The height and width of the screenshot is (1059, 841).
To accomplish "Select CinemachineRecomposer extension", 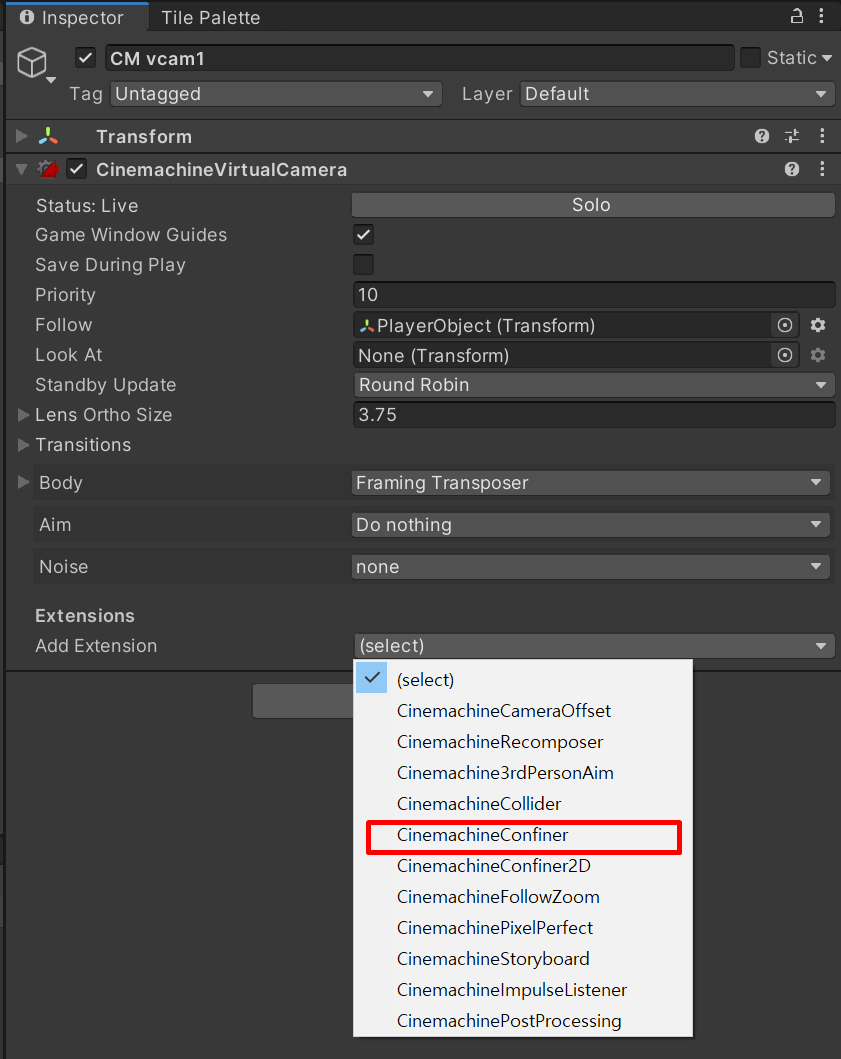I will 524,742.
